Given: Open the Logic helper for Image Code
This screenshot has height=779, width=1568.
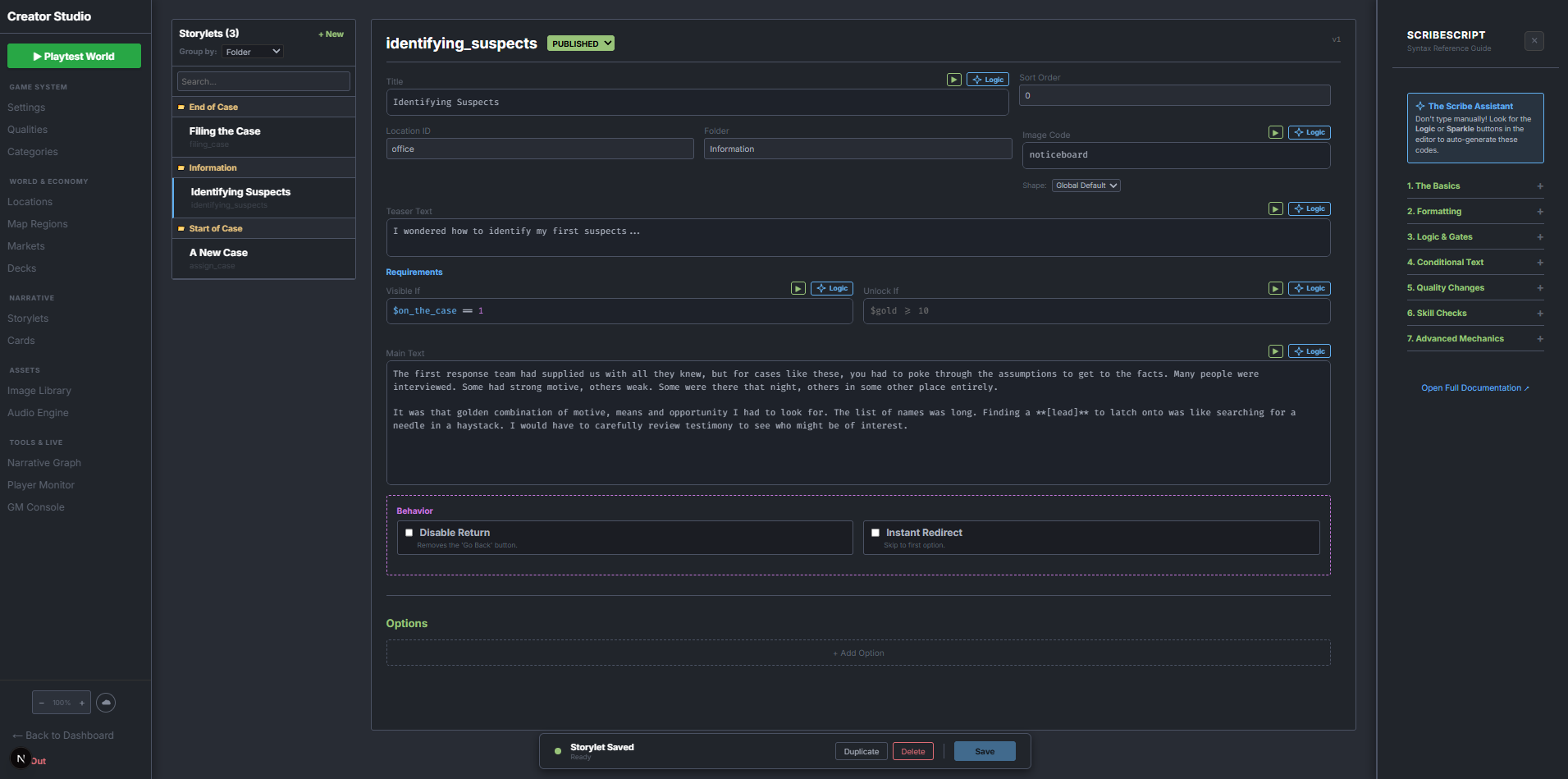Looking at the screenshot, I should tap(1310, 132).
